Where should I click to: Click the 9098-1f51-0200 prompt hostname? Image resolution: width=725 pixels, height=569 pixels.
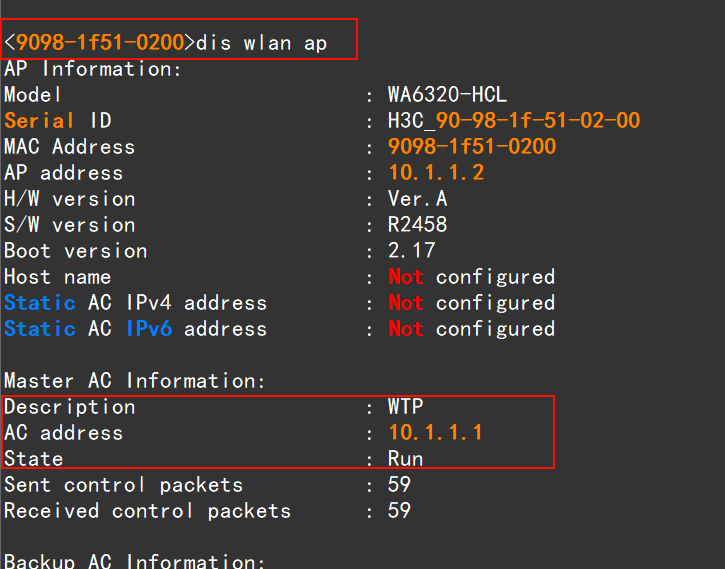100,43
